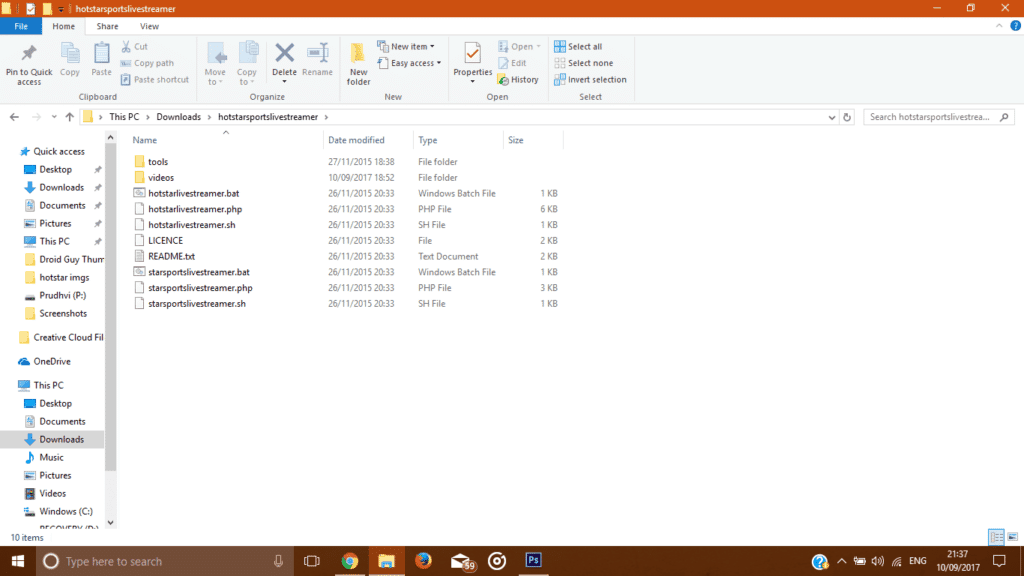Select hotstarlivestreamer.php file

[195, 209]
